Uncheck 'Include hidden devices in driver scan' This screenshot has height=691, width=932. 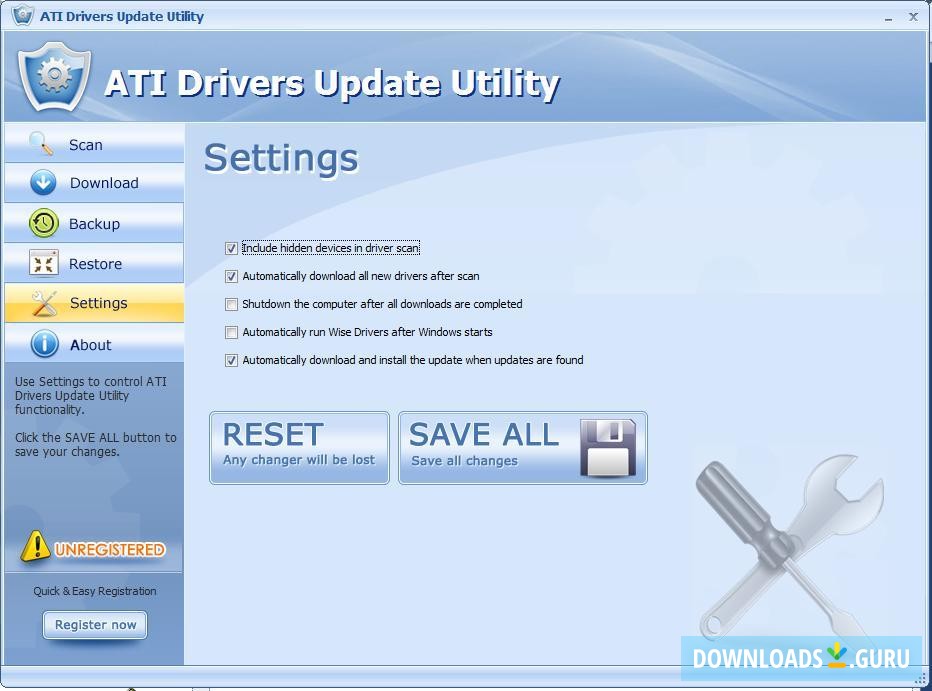click(231, 248)
